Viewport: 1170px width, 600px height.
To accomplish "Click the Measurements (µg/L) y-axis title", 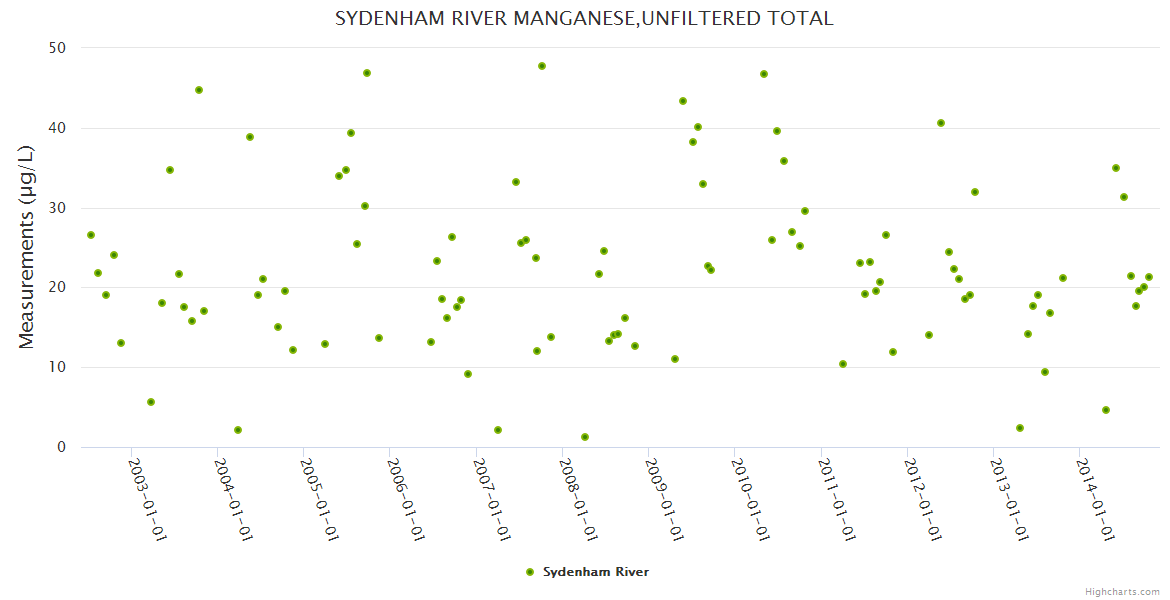I will click(x=27, y=247).
